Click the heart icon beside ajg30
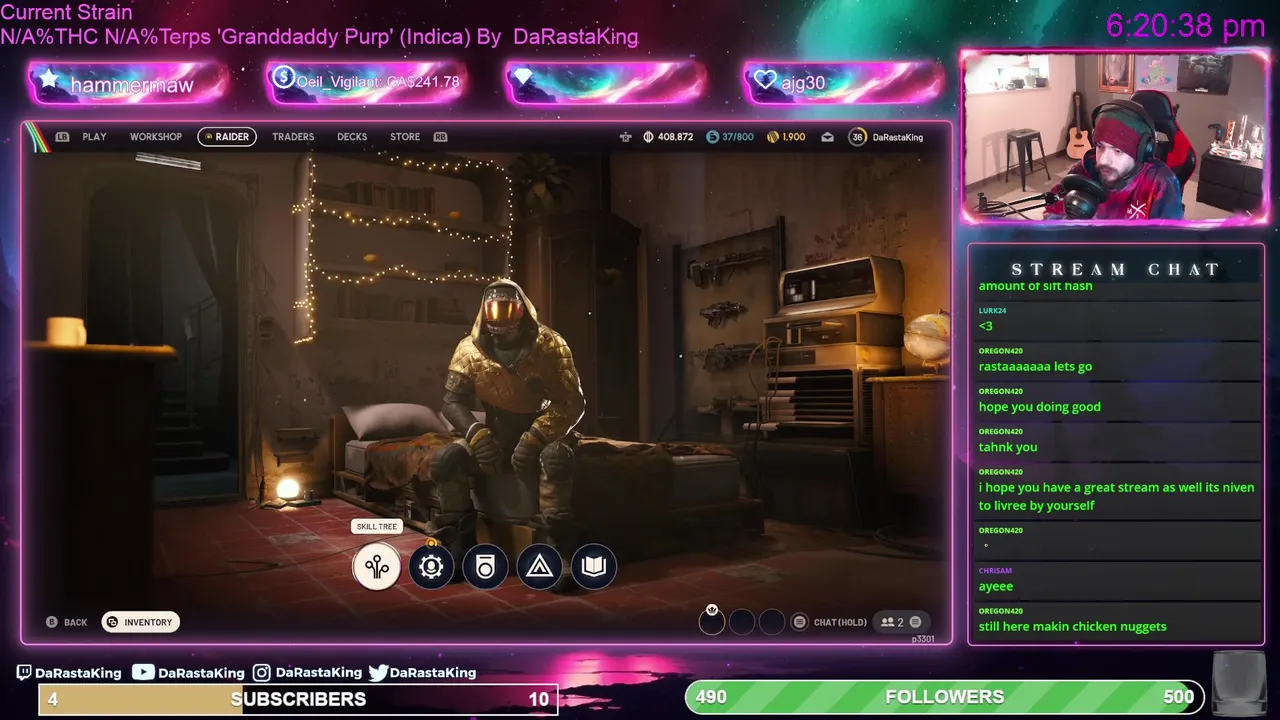Screen dimensions: 1280x720 coord(765,81)
